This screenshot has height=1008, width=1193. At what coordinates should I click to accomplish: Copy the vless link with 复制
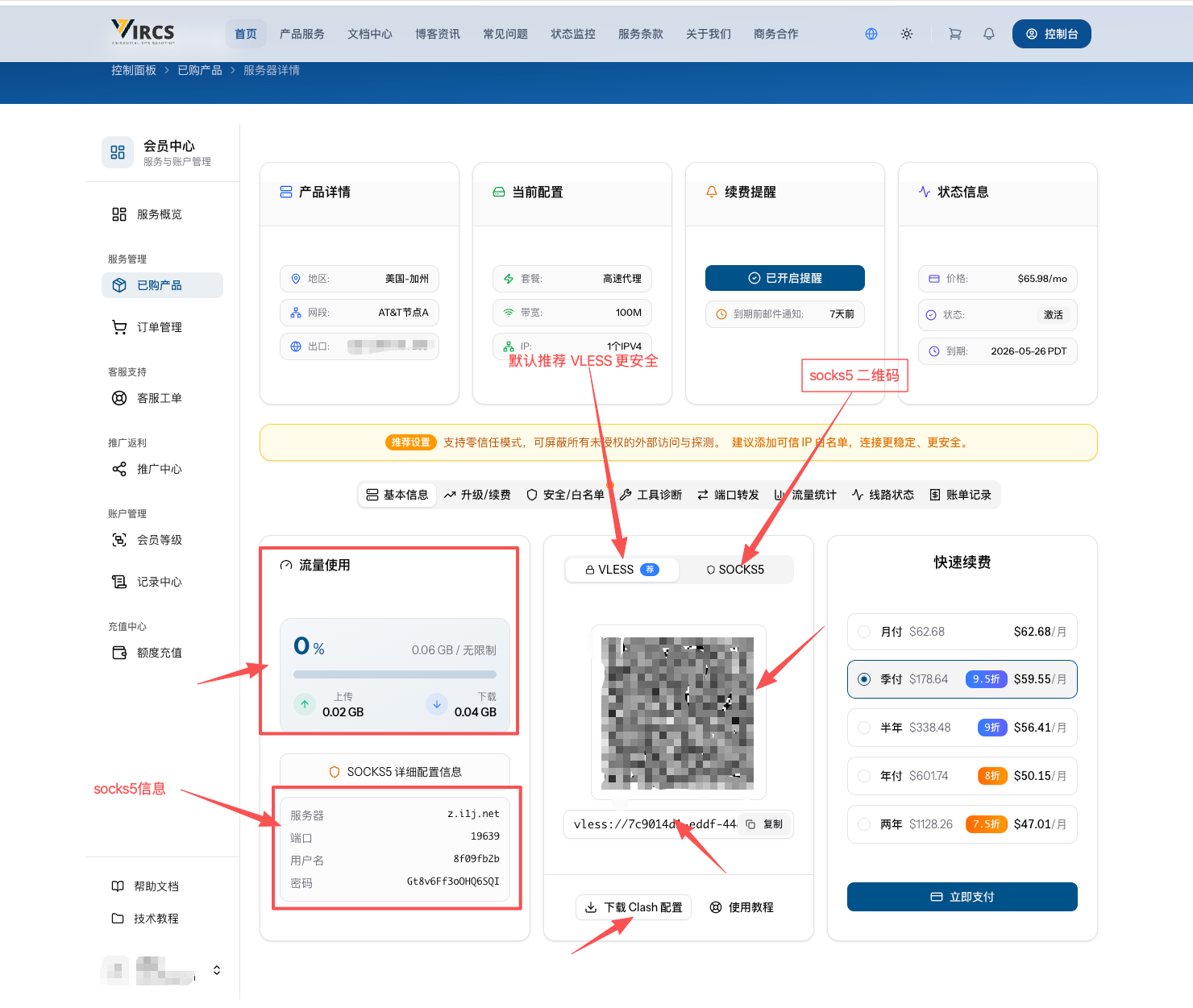pos(764,824)
